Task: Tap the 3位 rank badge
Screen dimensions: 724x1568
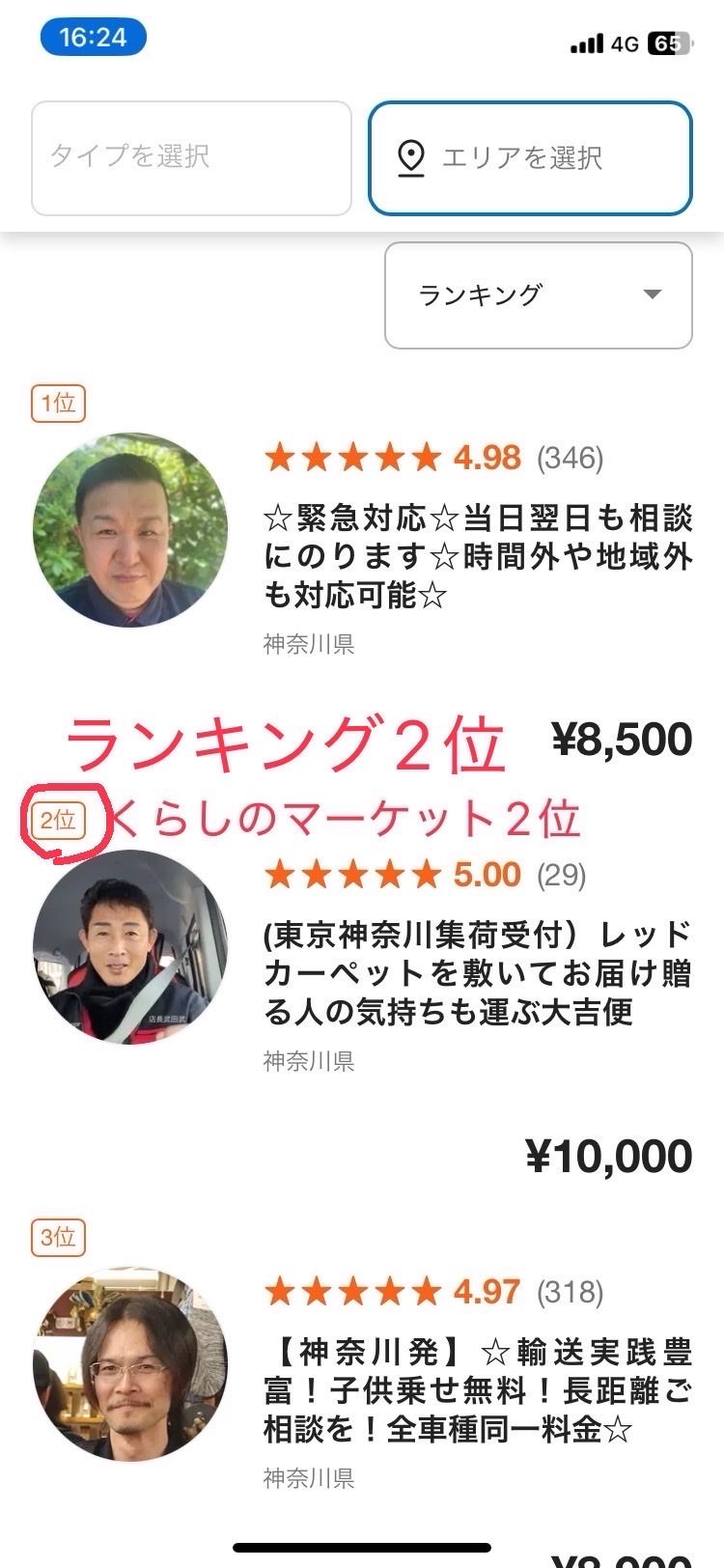Action: (58, 1237)
